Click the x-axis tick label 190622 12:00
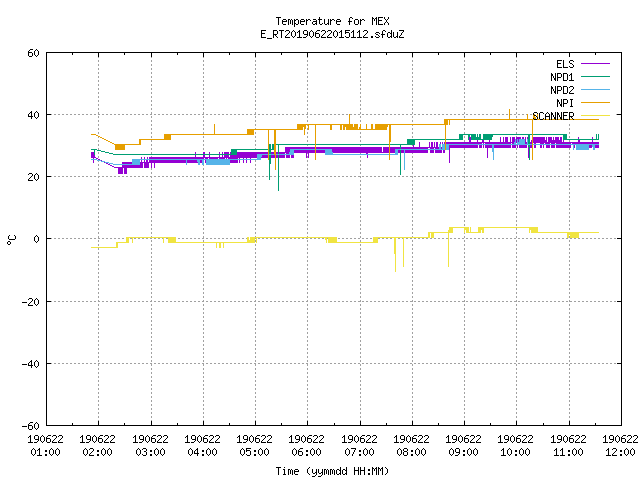The height and width of the screenshot is (480, 640). tap(620, 445)
